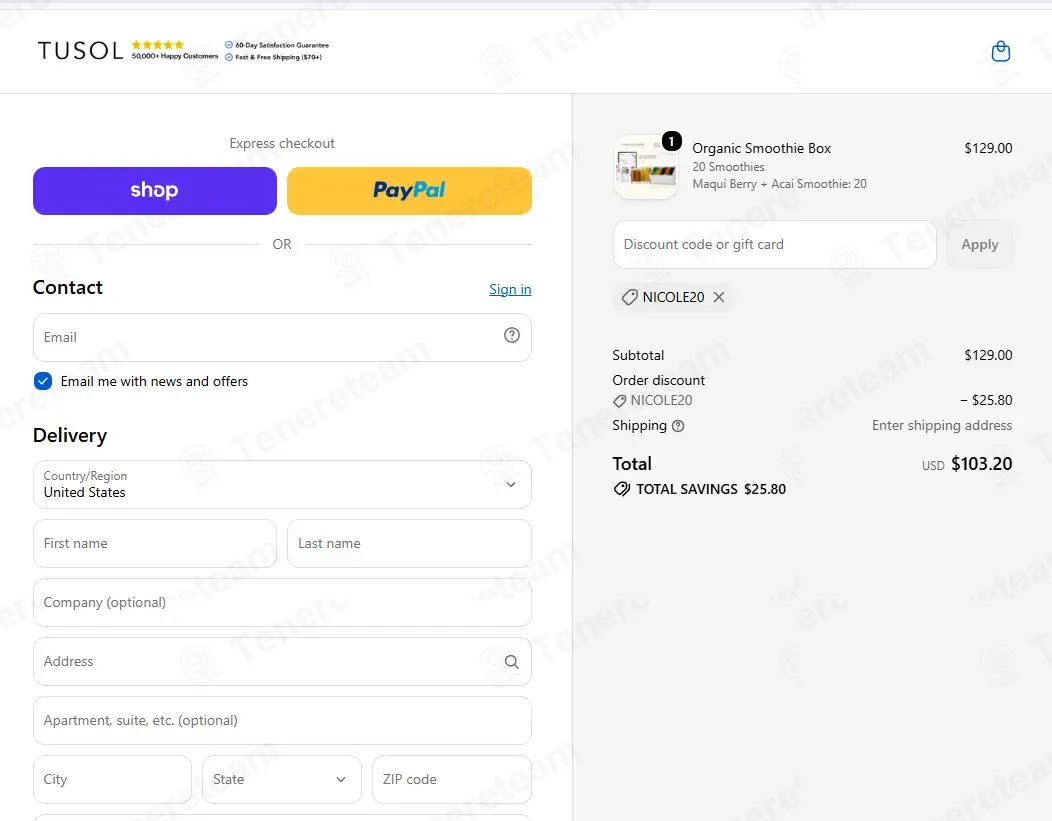Click the Enter shipping address text
Image resolution: width=1052 pixels, height=821 pixels.
click(x=942, y=425)
